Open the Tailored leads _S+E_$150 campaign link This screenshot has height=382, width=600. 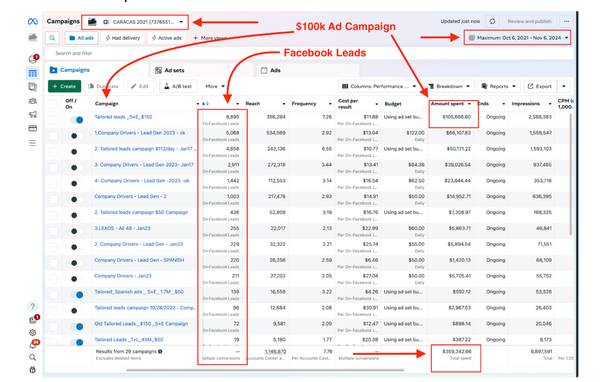(x=123, y=117)
